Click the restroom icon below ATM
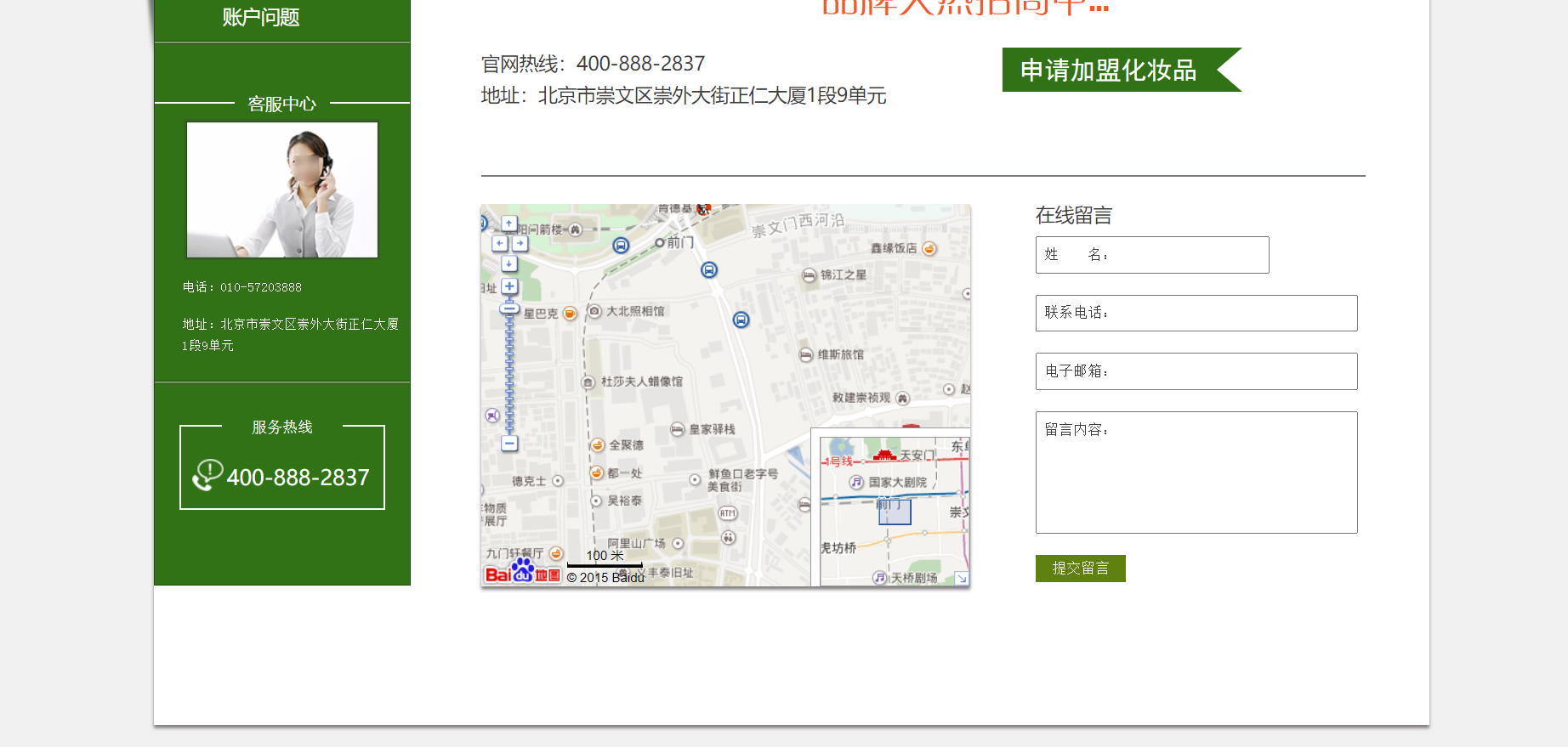The width and height of the screenshot is (1568, 747). point(729,537)
